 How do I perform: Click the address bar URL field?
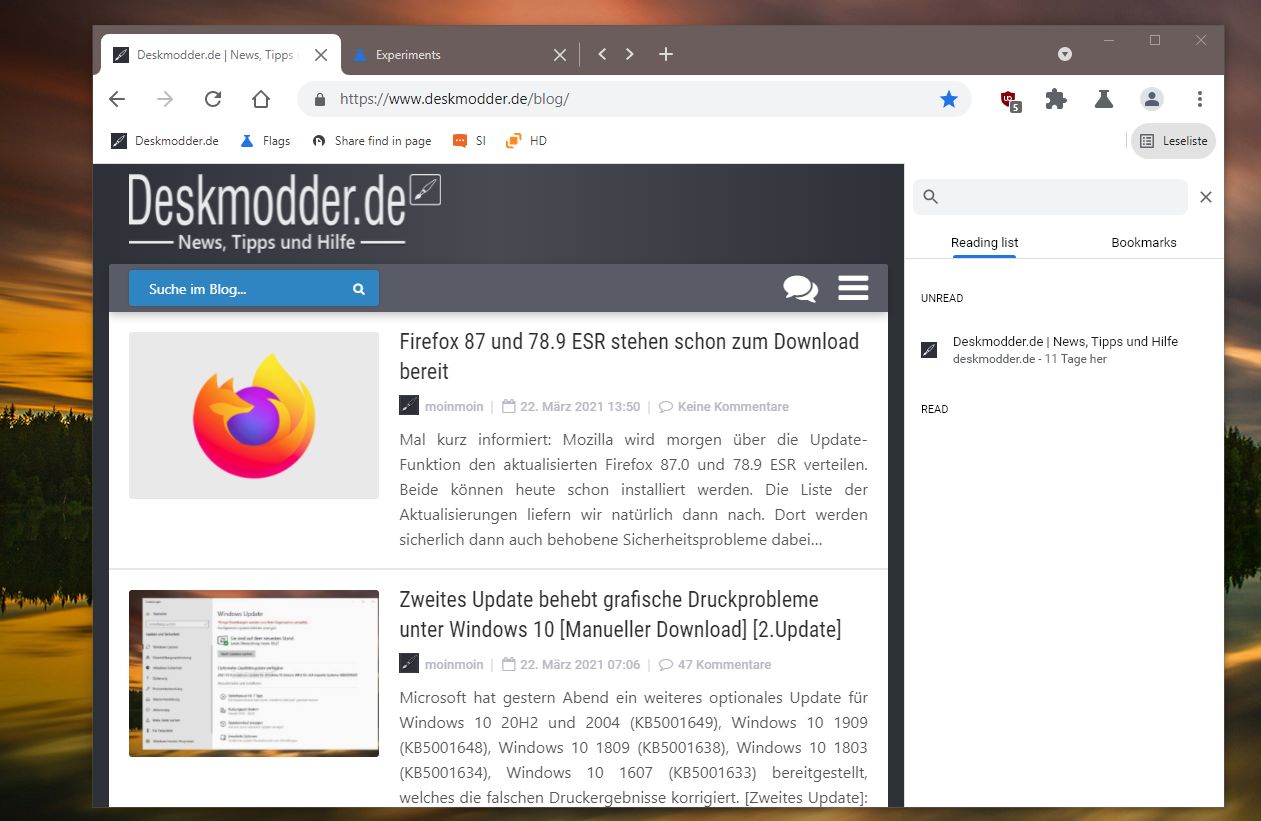634,99
